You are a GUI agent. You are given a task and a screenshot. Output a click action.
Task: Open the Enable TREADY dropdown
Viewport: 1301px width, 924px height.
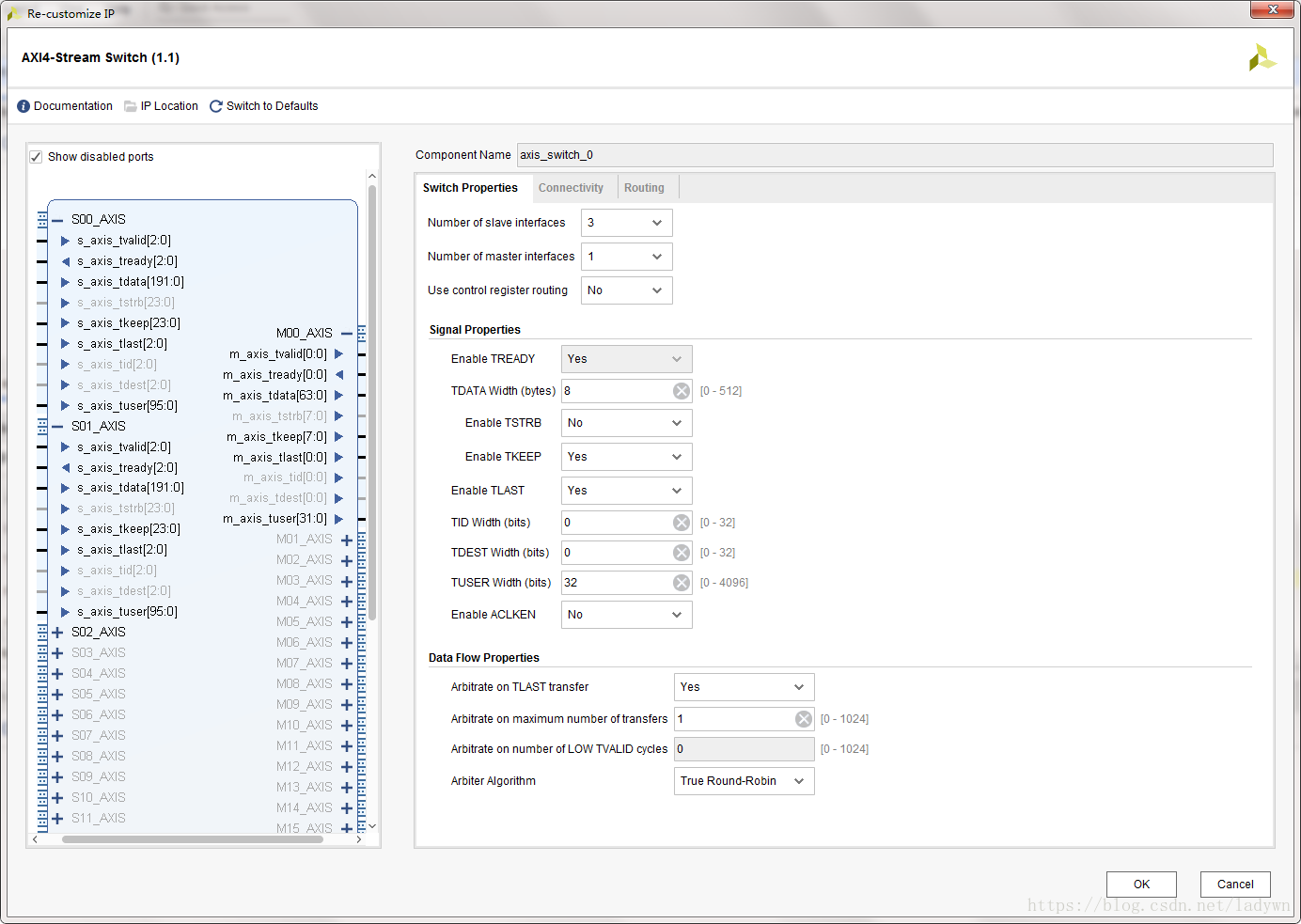627,359
